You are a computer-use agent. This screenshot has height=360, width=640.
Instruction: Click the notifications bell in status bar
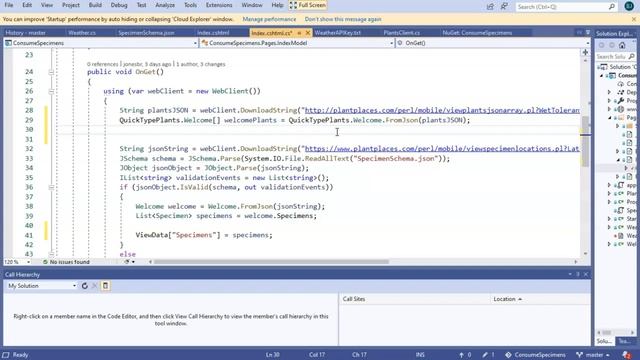(627, 355)
